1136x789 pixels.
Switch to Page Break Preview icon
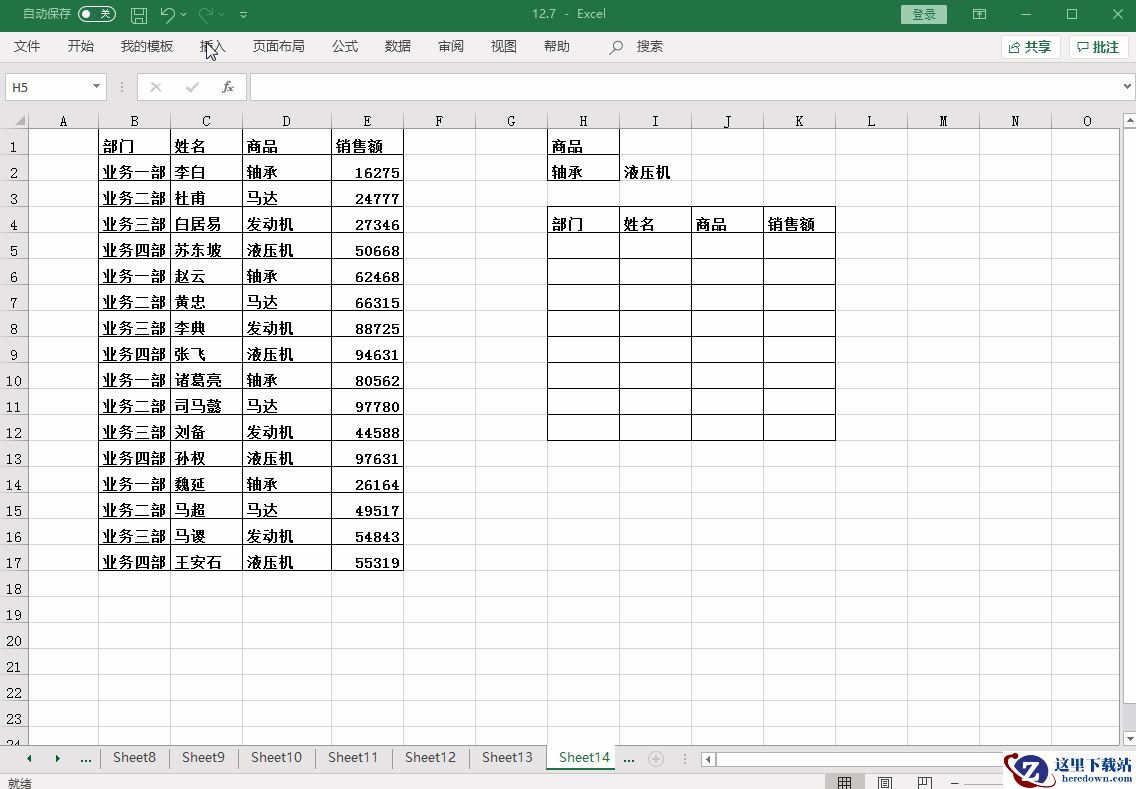point(924,782)
